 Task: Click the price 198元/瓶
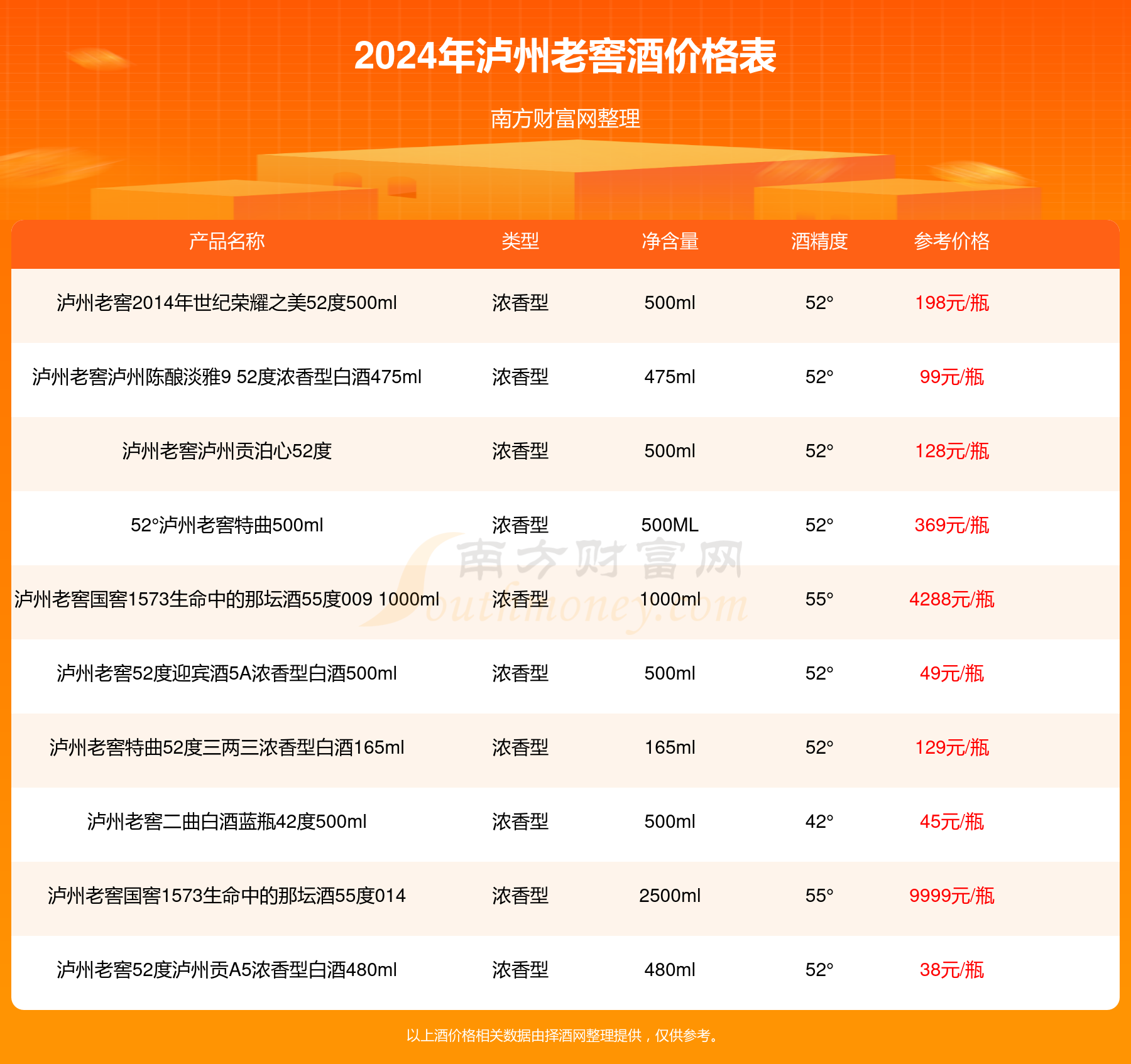tap(952, 303)
